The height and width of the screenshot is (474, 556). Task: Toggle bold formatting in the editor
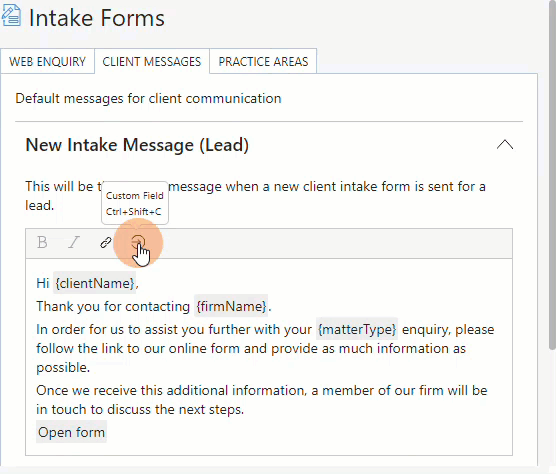pos(42,242)
